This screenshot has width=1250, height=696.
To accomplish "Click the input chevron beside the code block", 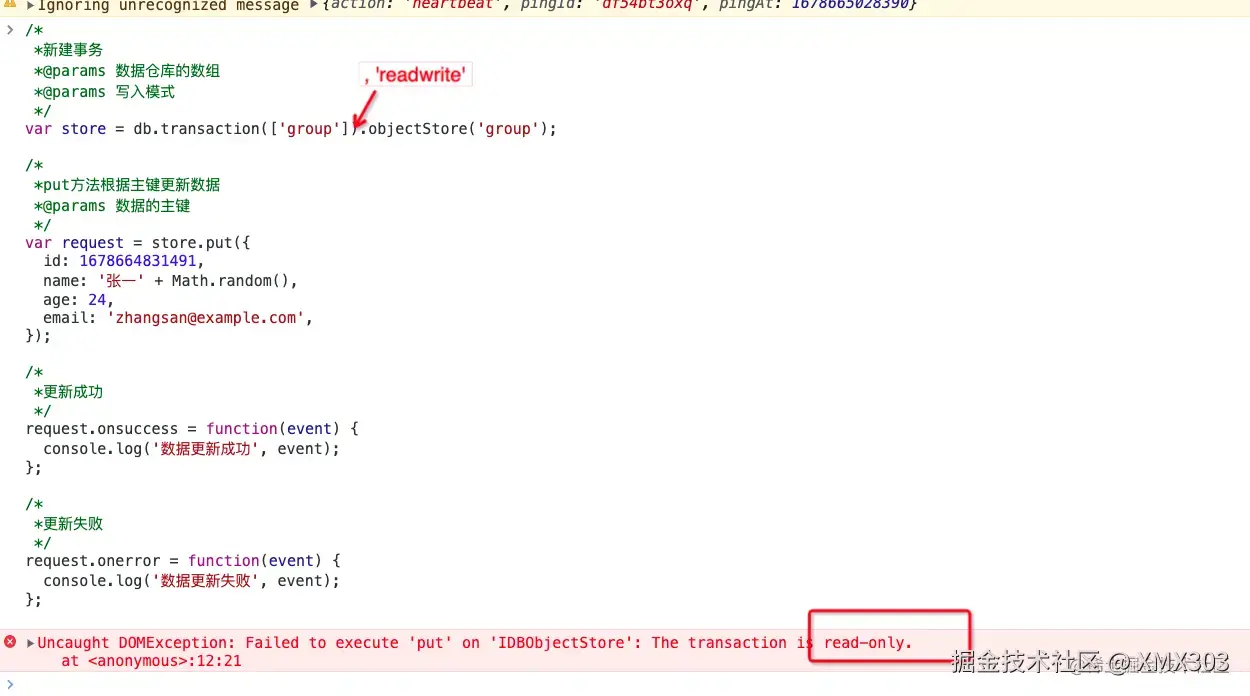I will [x=10, y=30].
